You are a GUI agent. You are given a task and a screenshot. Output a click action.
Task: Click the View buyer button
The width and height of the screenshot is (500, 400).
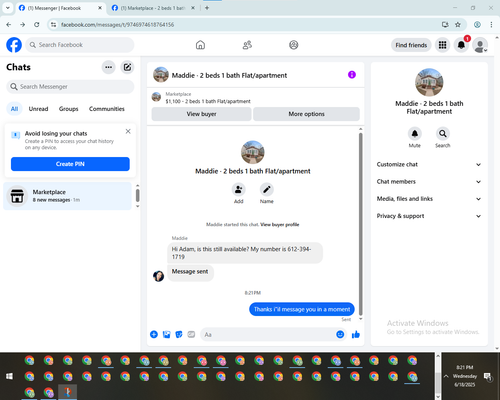coord(201,114)
